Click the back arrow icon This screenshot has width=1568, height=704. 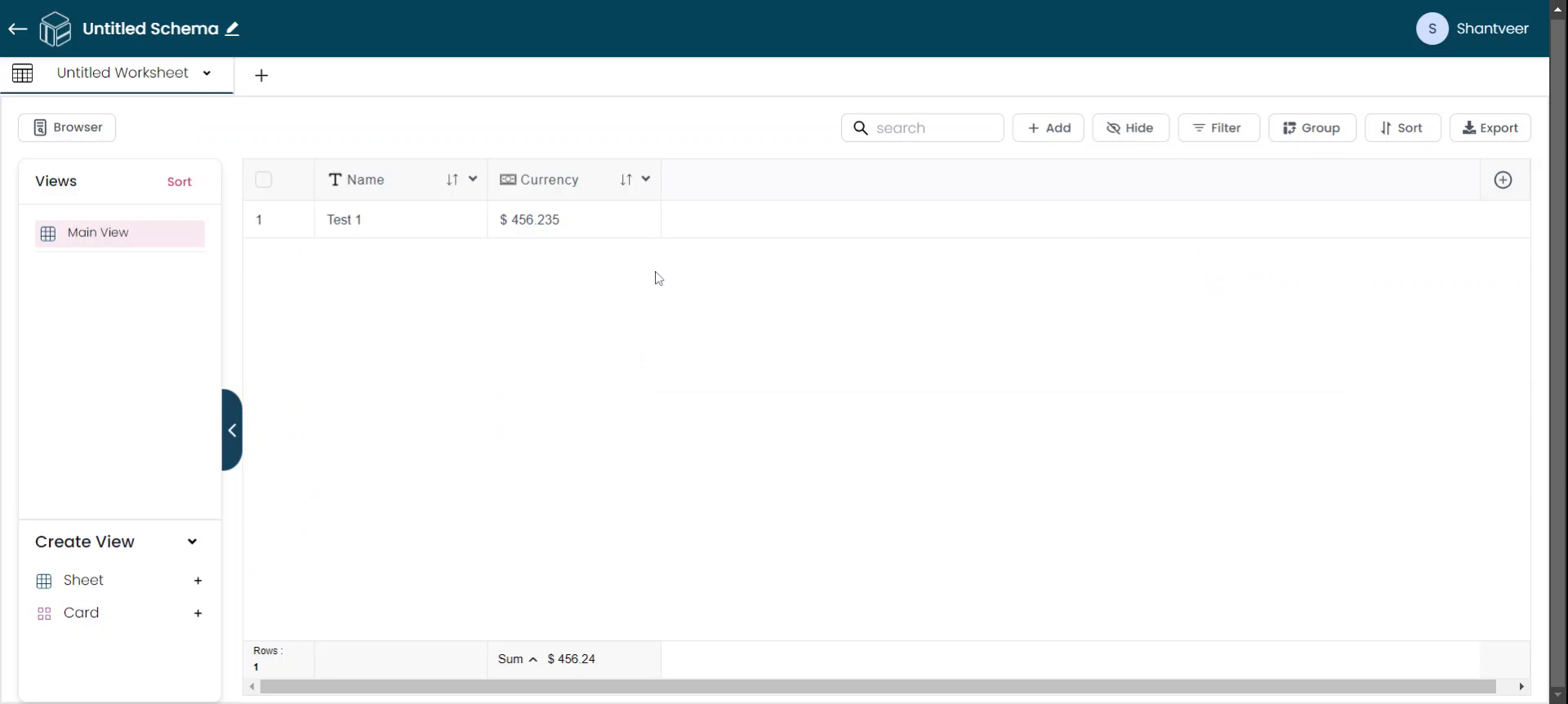[18, 29]
